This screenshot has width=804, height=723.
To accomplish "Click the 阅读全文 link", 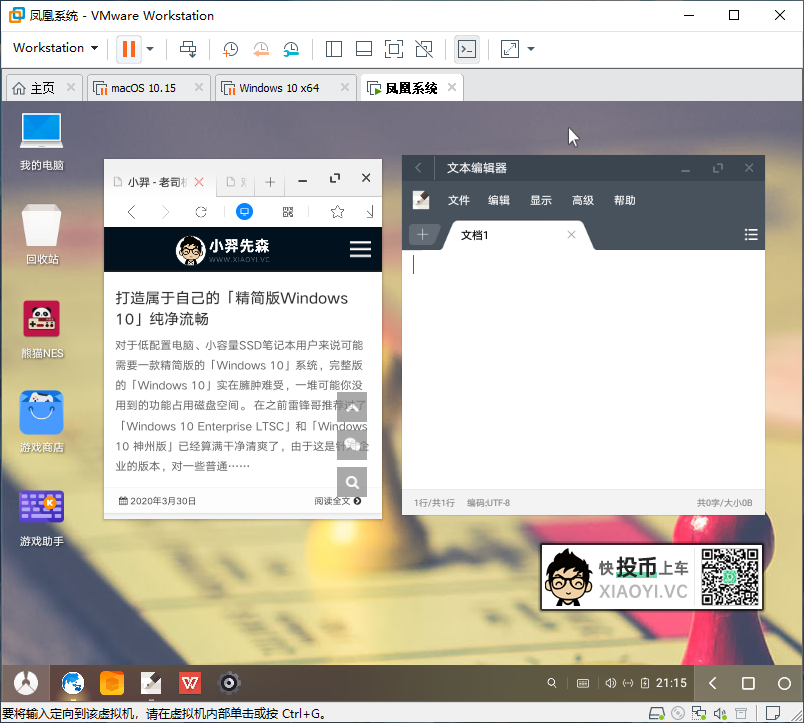I will pyautogui.click(x=337, y=501).
